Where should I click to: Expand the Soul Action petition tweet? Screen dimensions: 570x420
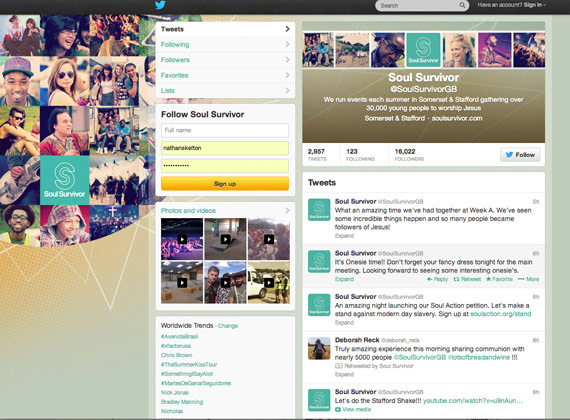[x=344, y=323]
